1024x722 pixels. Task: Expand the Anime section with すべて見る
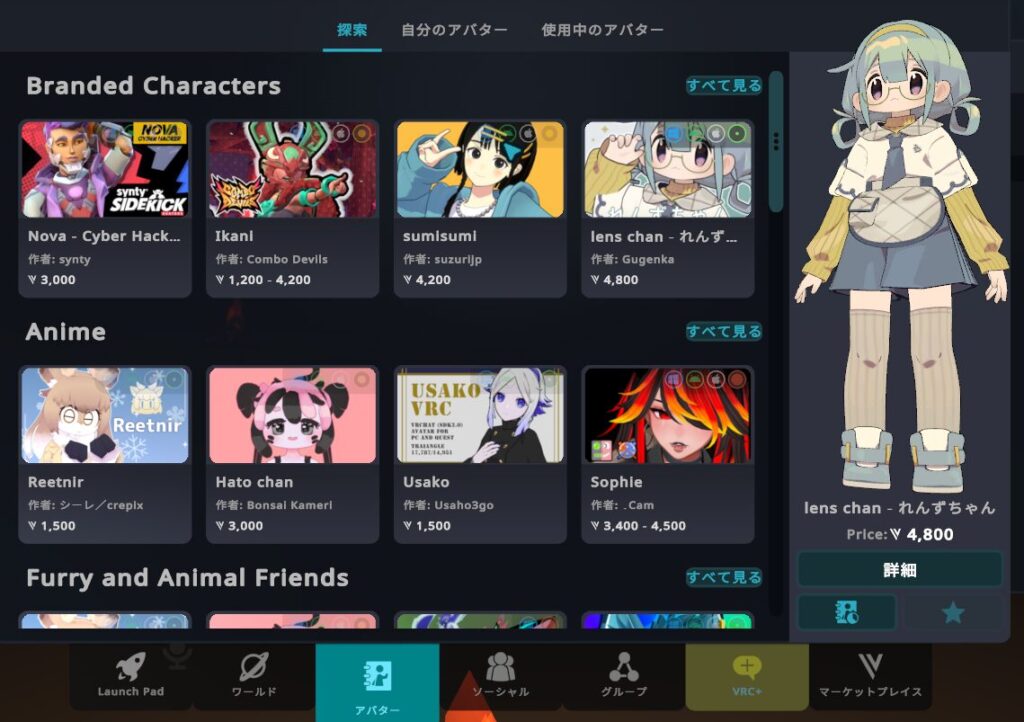tap(724, 332)
